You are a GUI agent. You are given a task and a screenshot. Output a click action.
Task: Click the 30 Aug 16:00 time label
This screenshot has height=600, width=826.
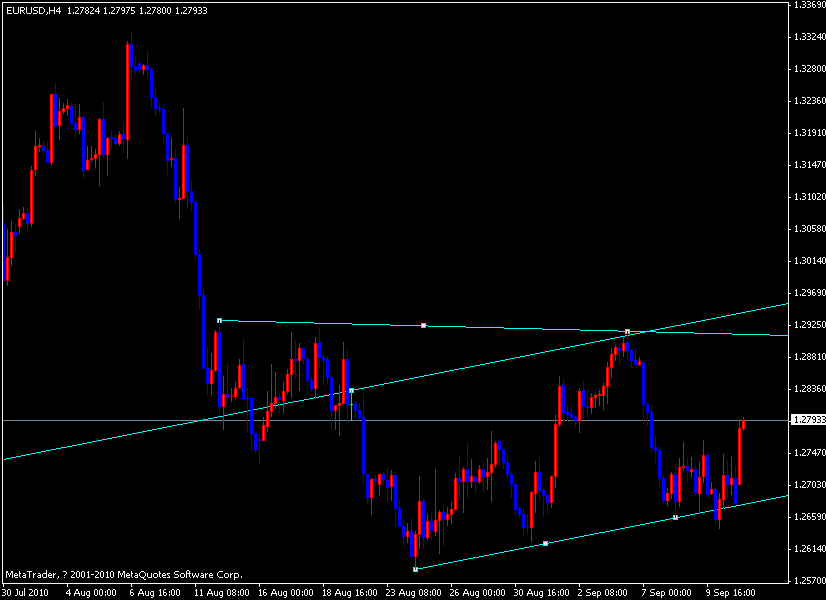click(x=542, y=593)
